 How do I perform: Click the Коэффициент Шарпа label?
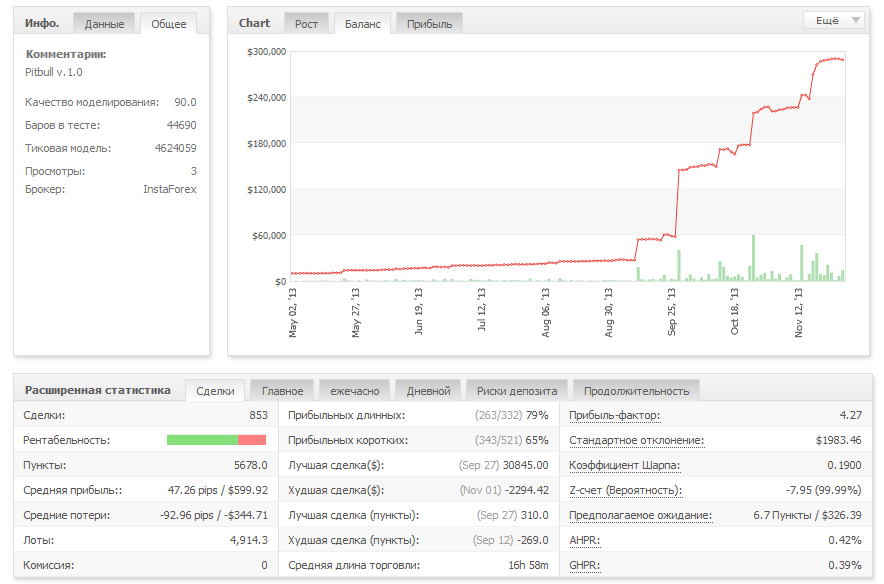(x=624, y=465)
